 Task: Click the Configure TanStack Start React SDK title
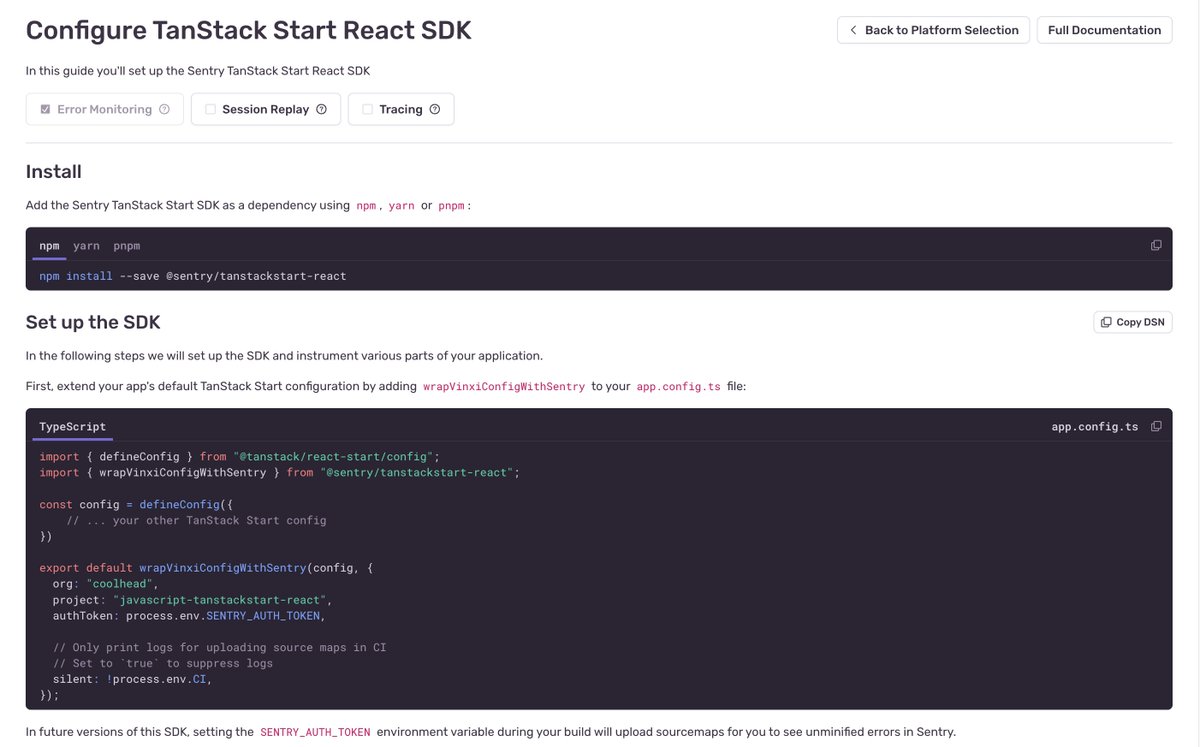pyautogui.click(x=249, y=30)
